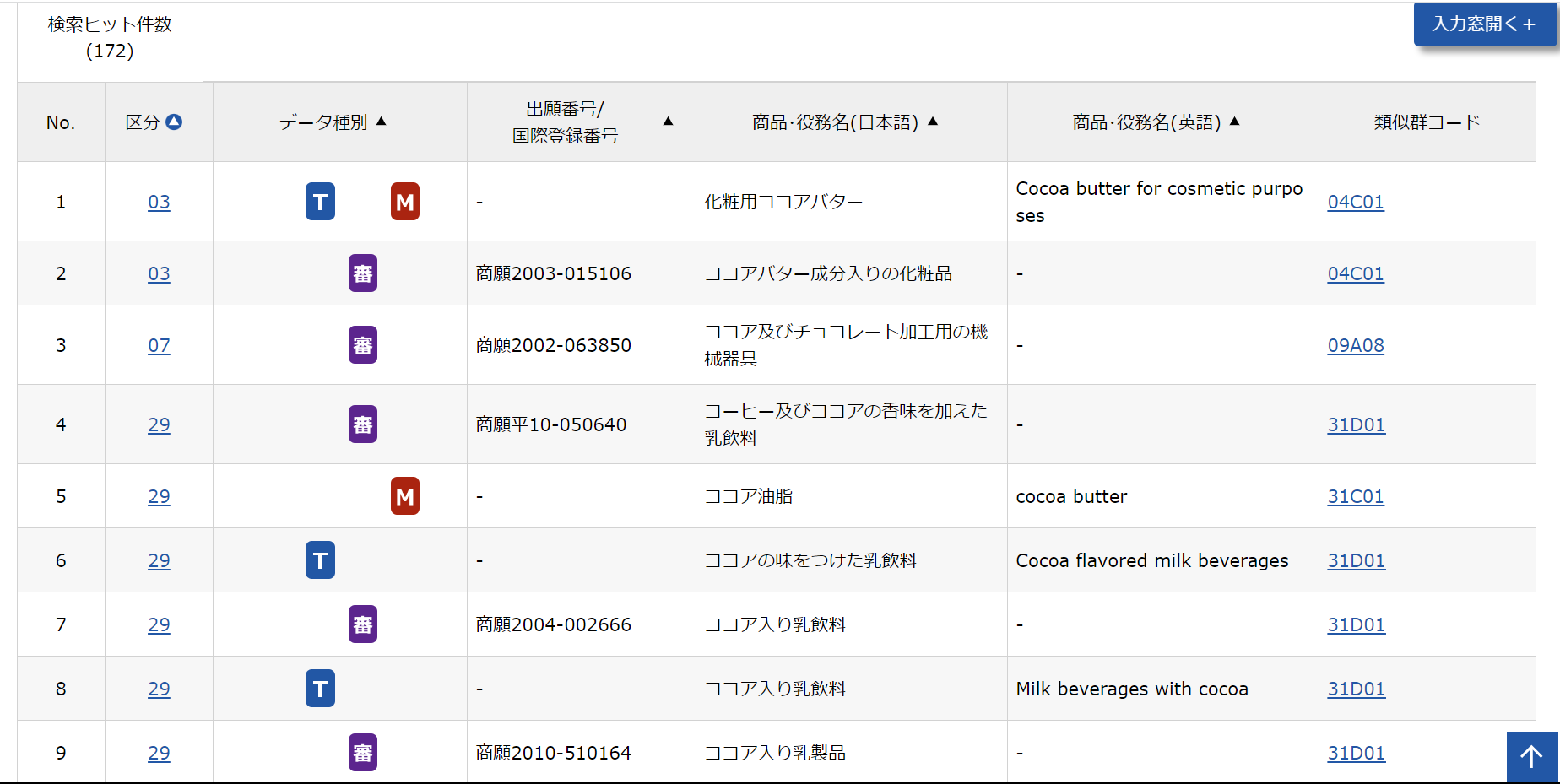The image size is (1560, 784).
Task: Click the red M icon for ココア油脂
Action: tap(405, 496)
